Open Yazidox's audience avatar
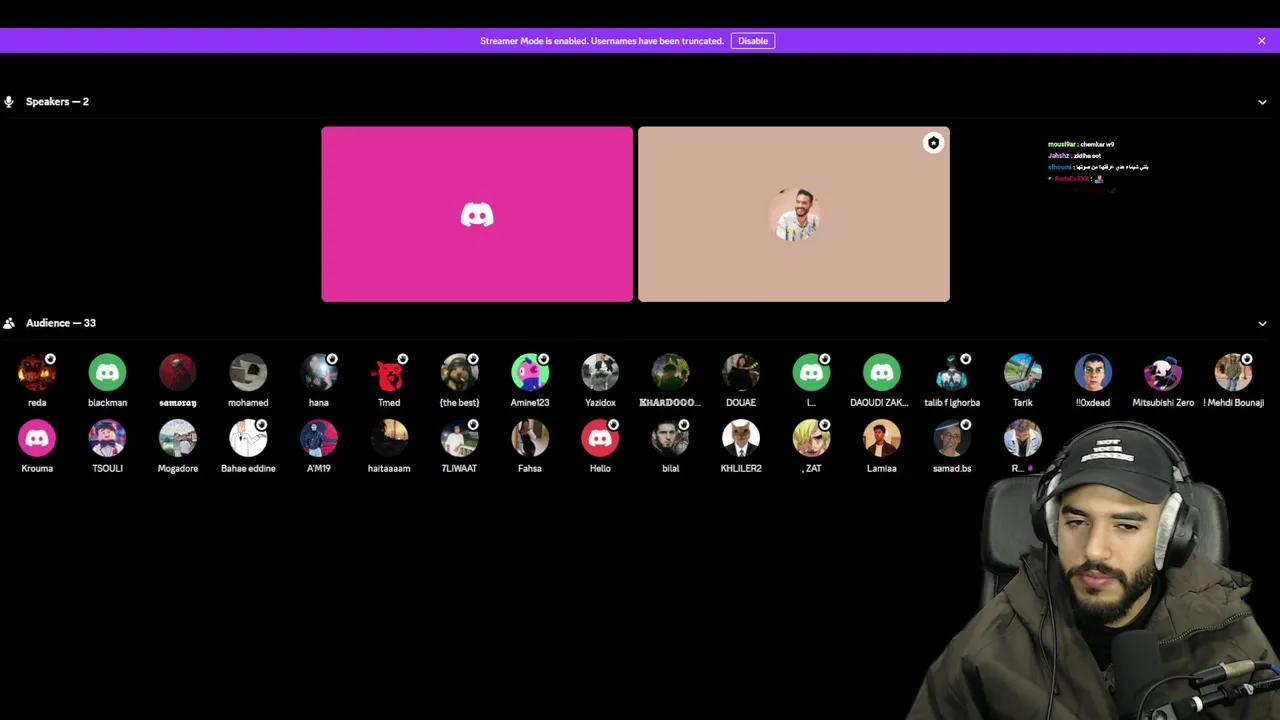This screenshot has width=1280, height=720. tap(600, 373)
